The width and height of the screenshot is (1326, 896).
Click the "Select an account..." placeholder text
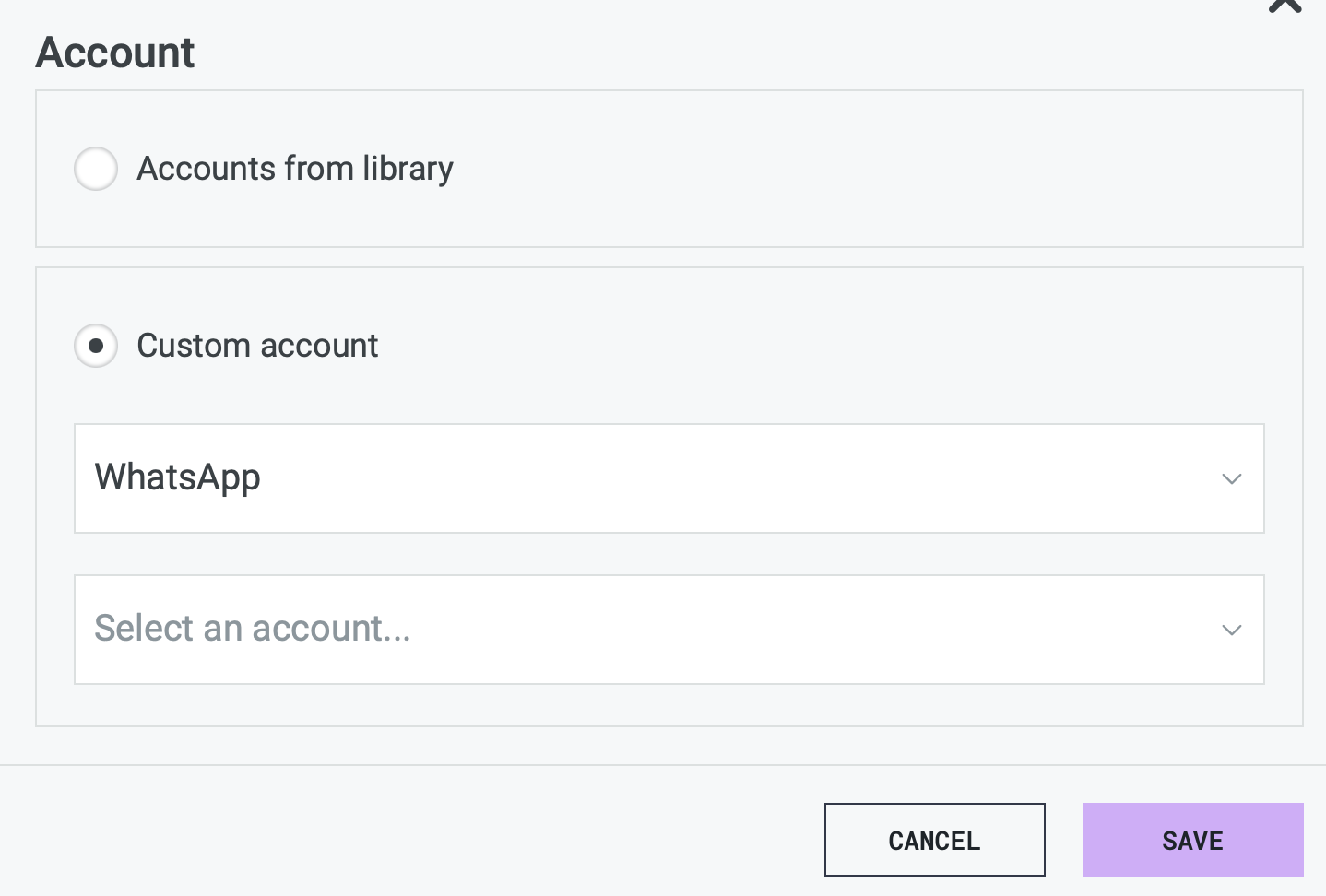[252, 630]
